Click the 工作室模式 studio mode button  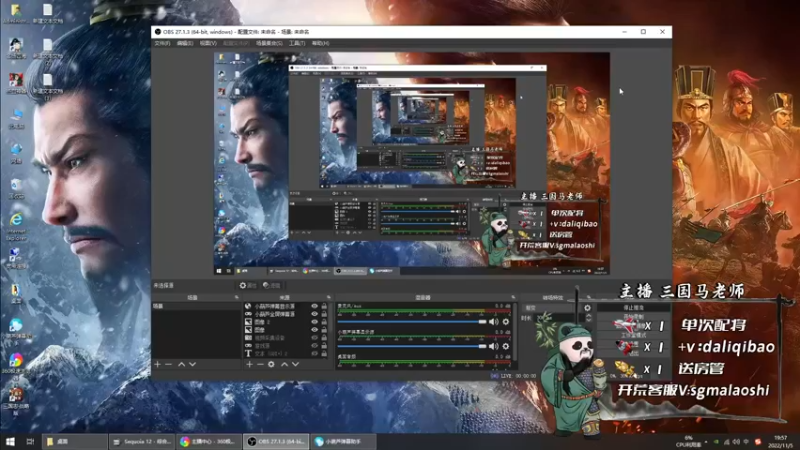[x=633, y=335]
